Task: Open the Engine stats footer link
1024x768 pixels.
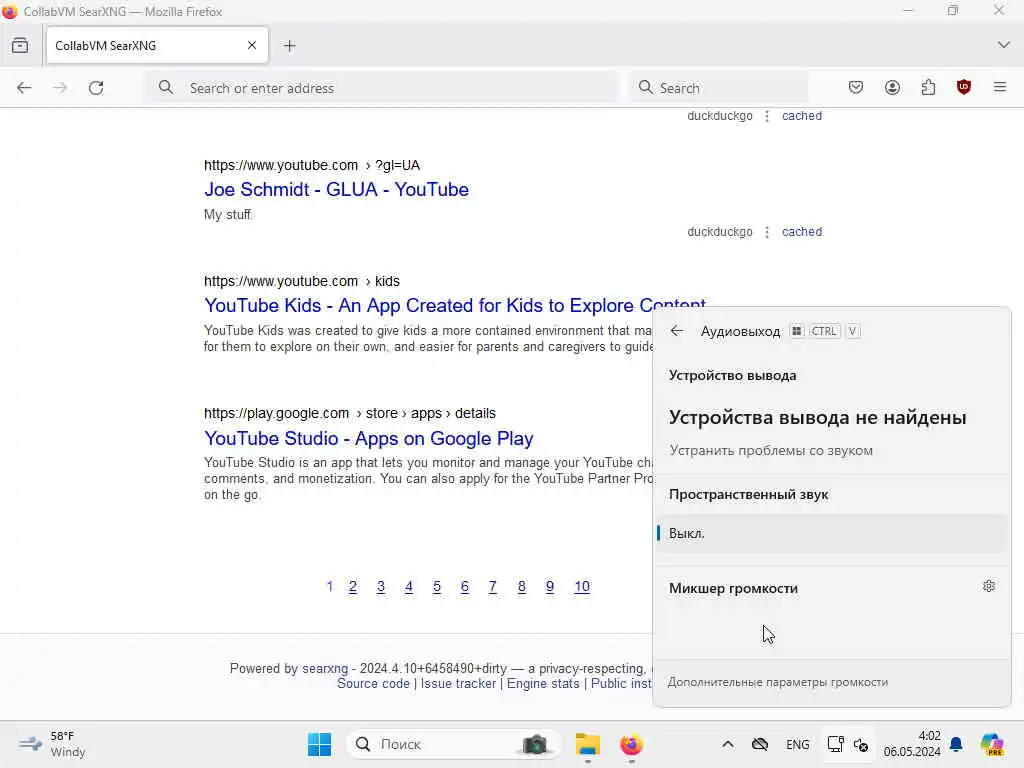Action: [x=543, y=683]
